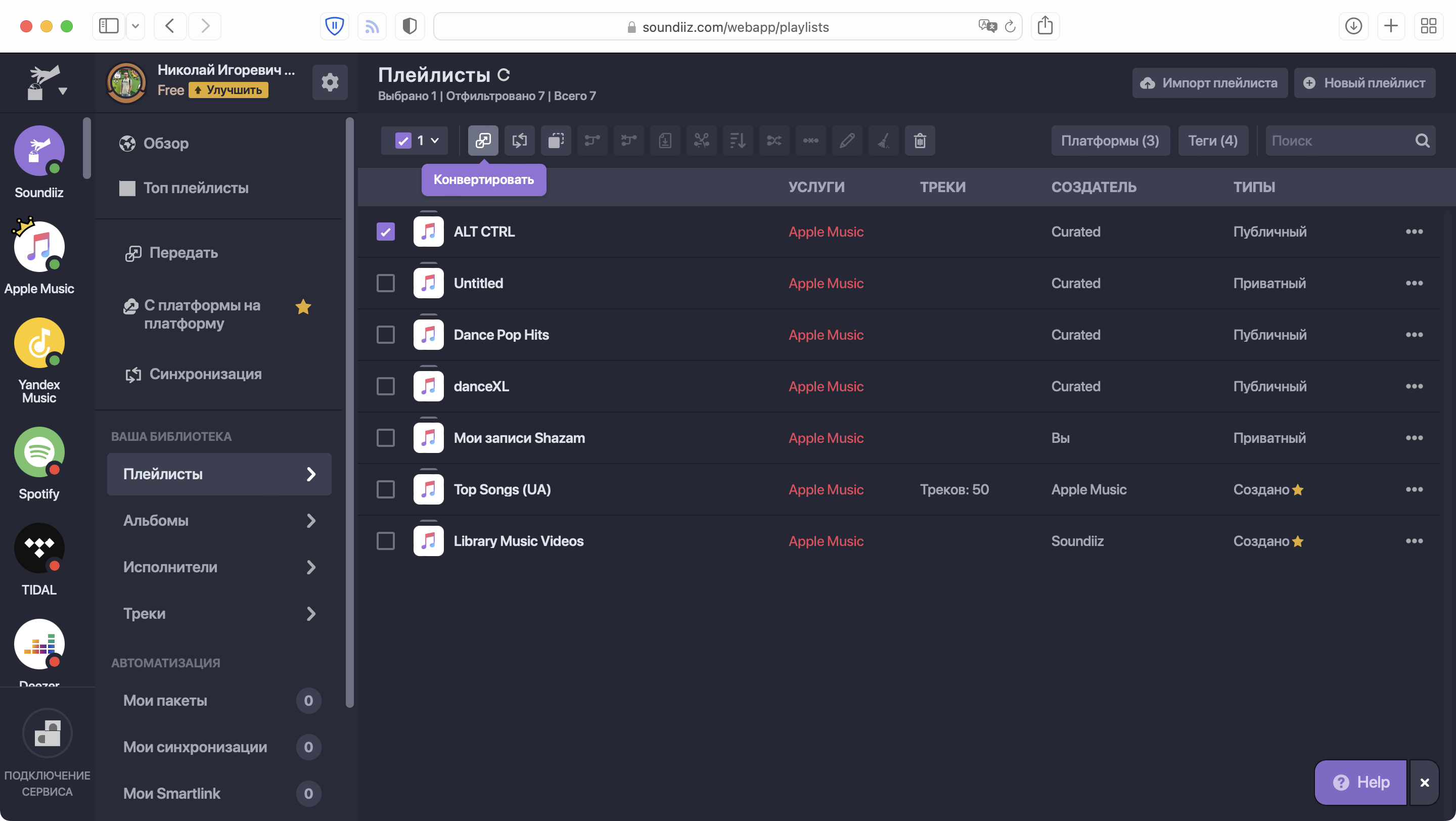The height and width of the screenshot is (821, 1456).
Task: Click the refresh icon next to Плейлисты
Action: (x=504, y=75)
